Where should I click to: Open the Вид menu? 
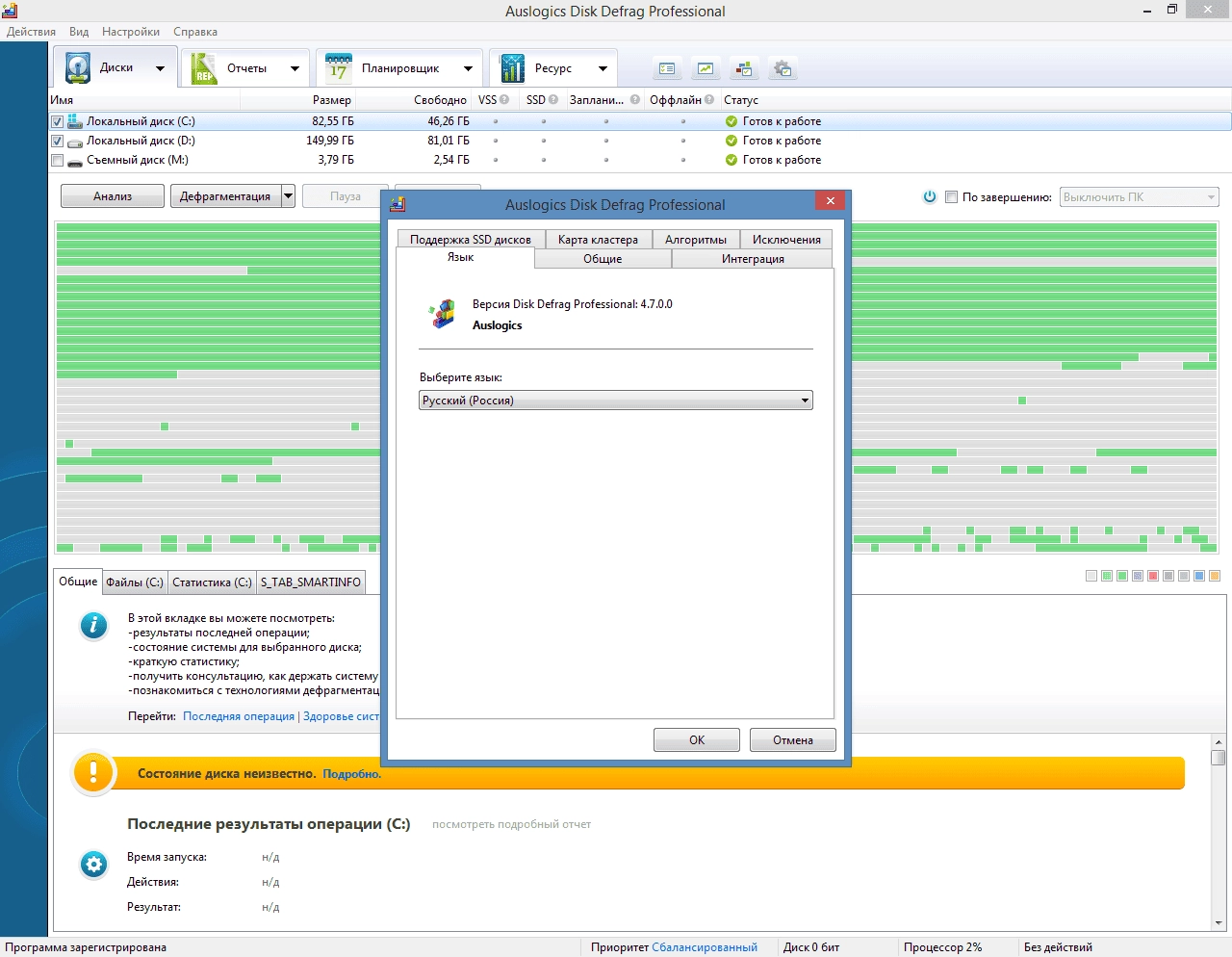[79, 32]
